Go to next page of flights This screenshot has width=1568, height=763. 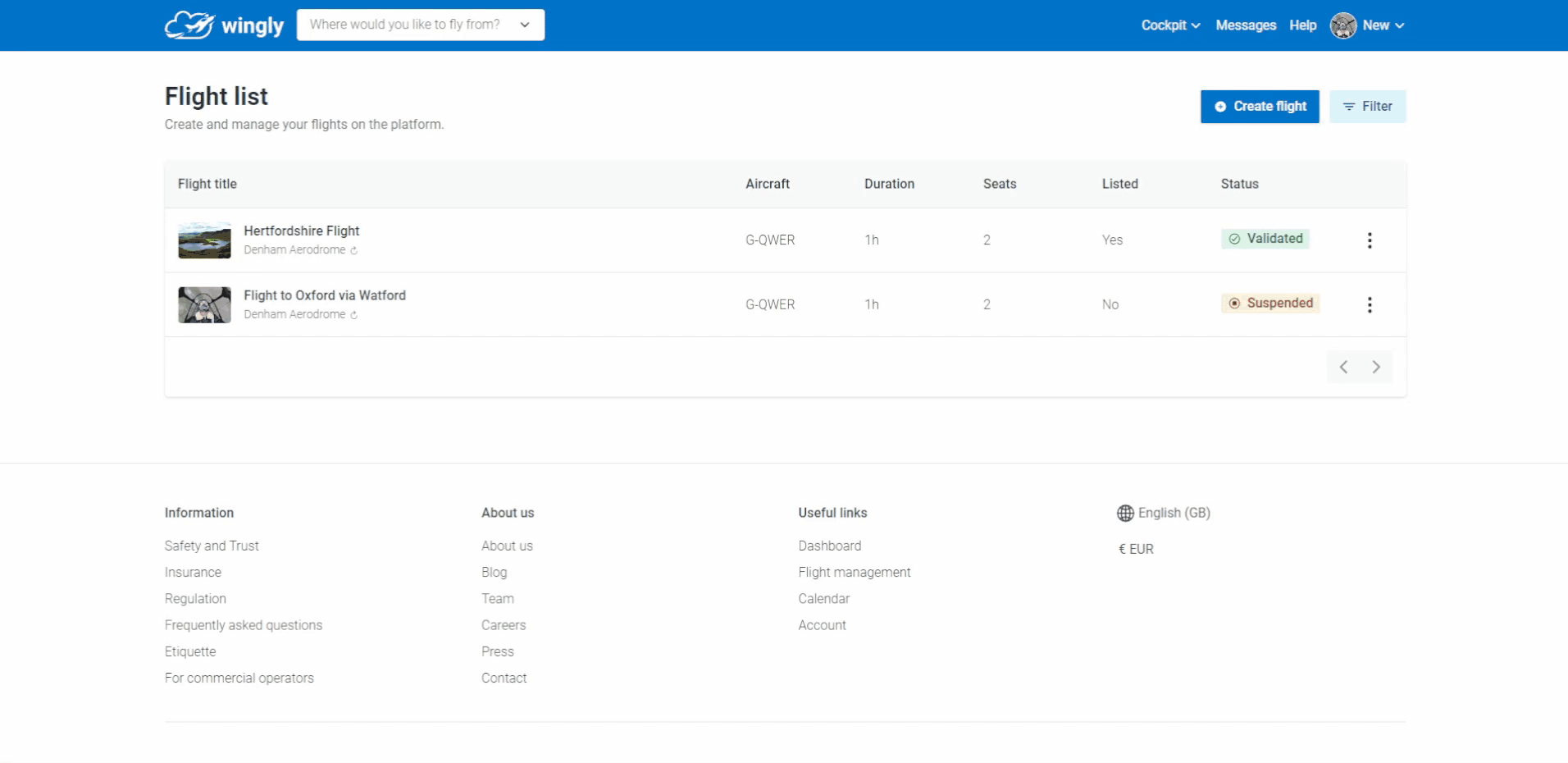click(x=1375, y=368)
